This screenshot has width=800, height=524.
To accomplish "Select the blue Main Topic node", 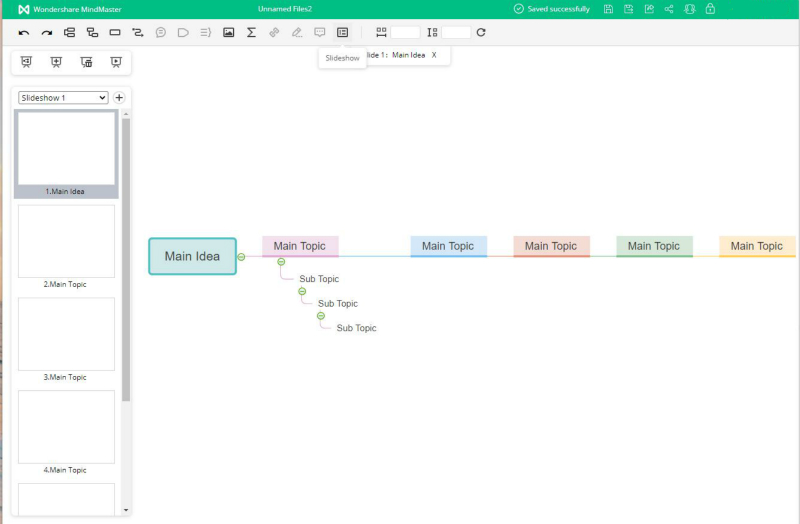I will coord(448,246).
